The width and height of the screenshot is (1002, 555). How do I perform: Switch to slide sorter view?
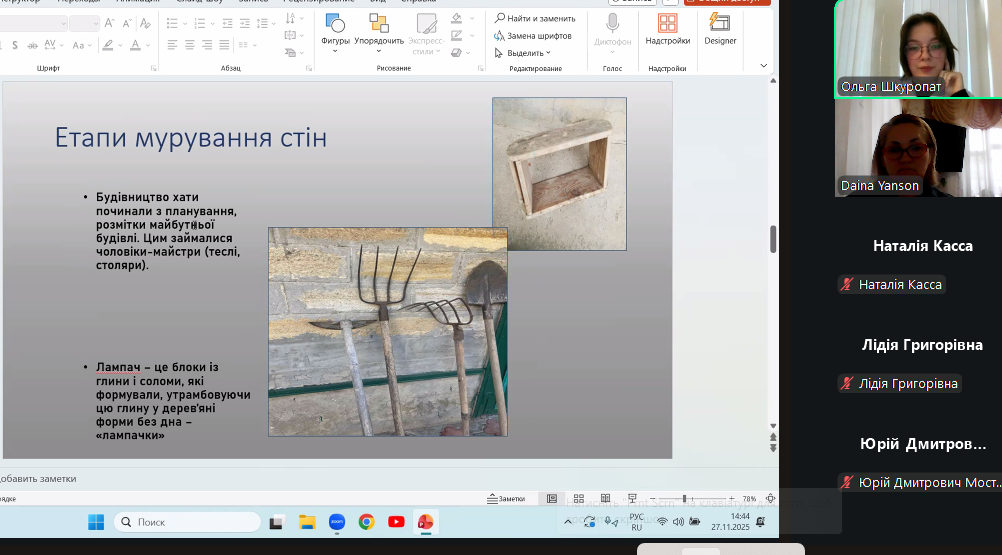tap(578, 498)
